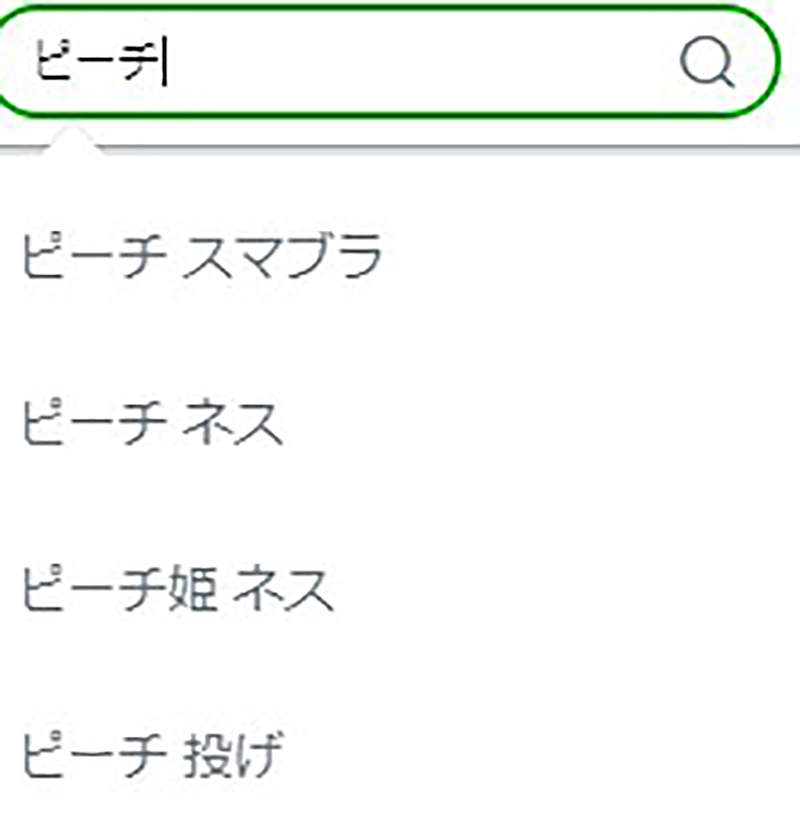Viewport: 800px width, 814px height.
Task: Click the search input field containing ピーチ
Action: click(300, 60)
